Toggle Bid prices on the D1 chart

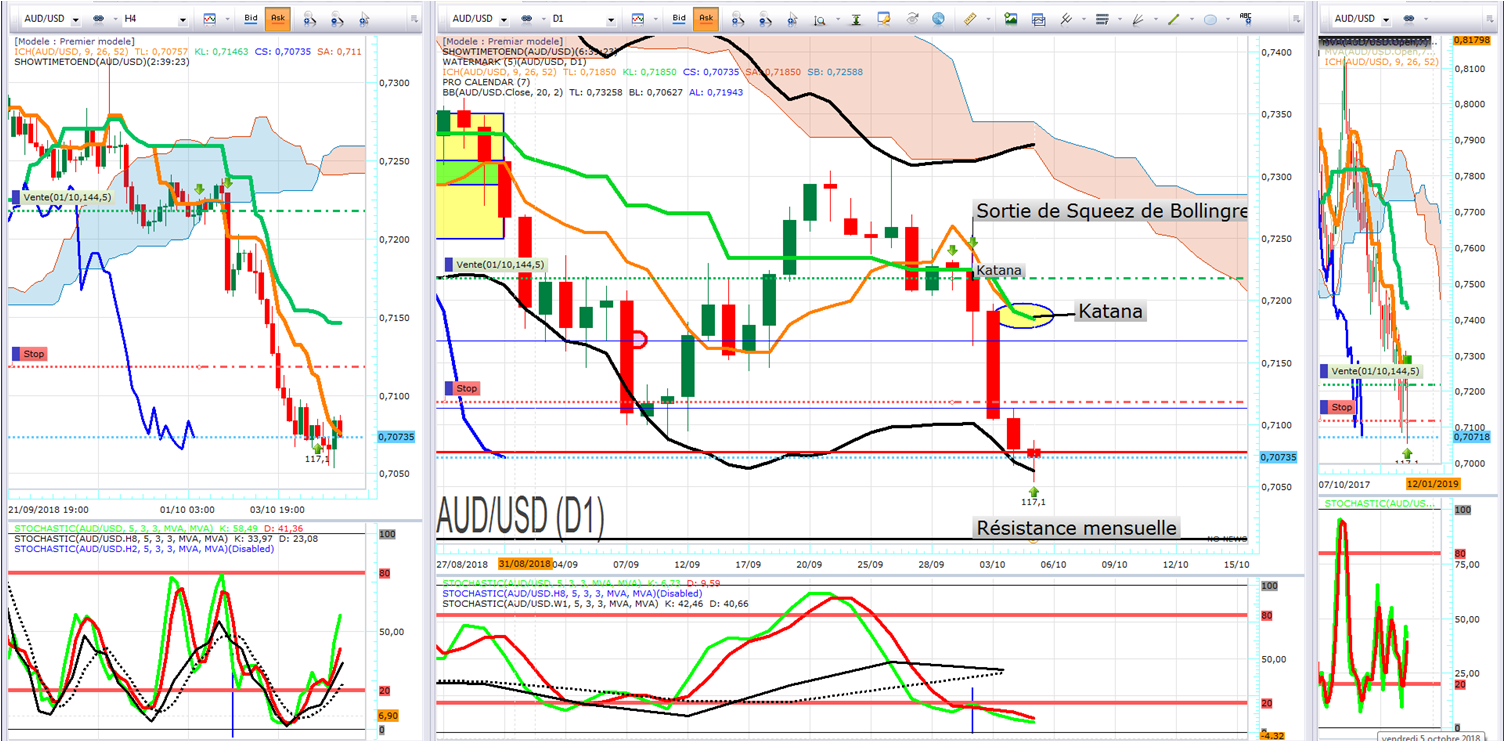click(x=679, y=19)
